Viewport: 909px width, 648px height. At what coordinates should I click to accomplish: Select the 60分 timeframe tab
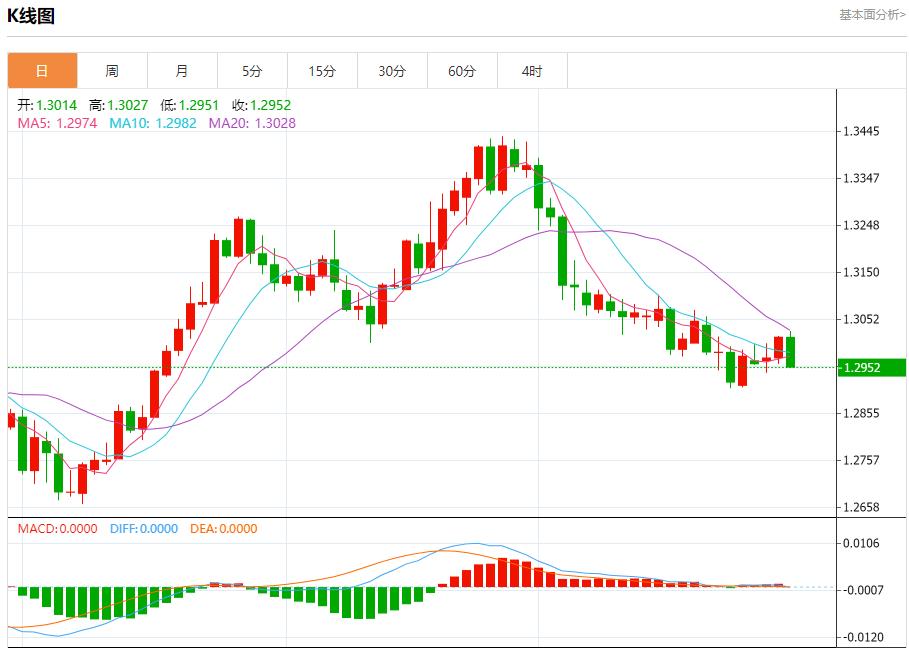(462, 71)
